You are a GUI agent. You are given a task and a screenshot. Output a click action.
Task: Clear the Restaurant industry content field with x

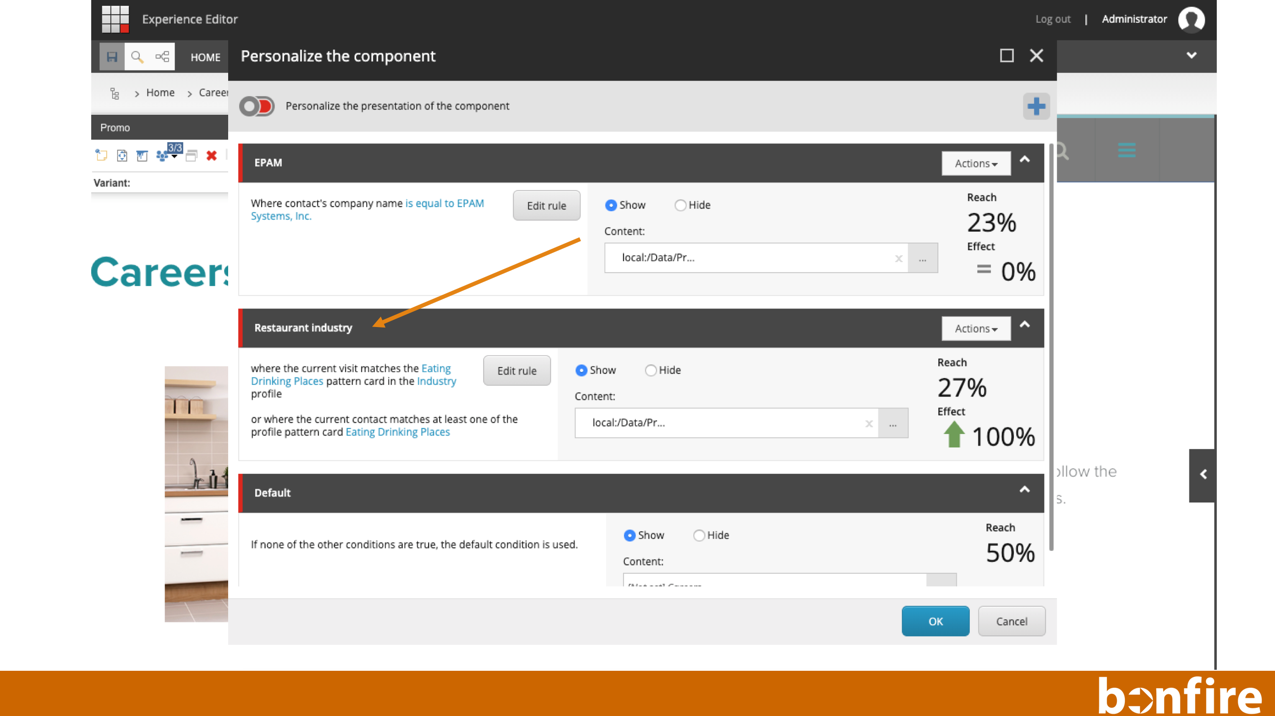point(868,423)
